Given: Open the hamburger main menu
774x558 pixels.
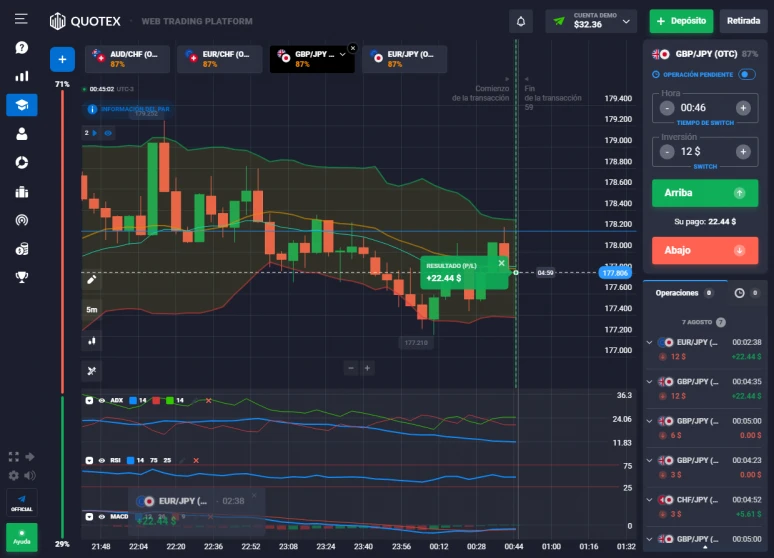Looking at the screenshot, I should point(21,19).
